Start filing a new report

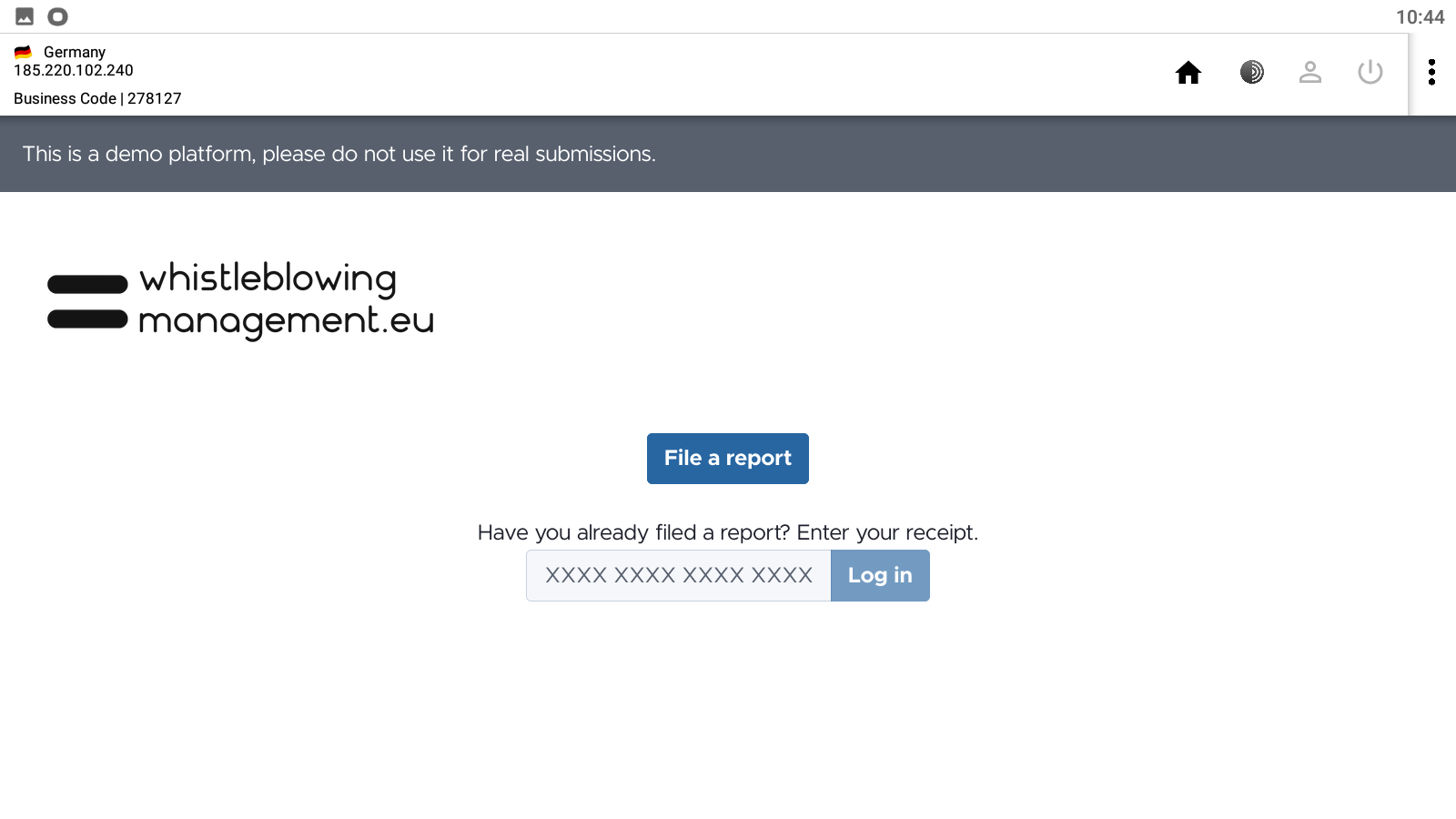point(728,459)
